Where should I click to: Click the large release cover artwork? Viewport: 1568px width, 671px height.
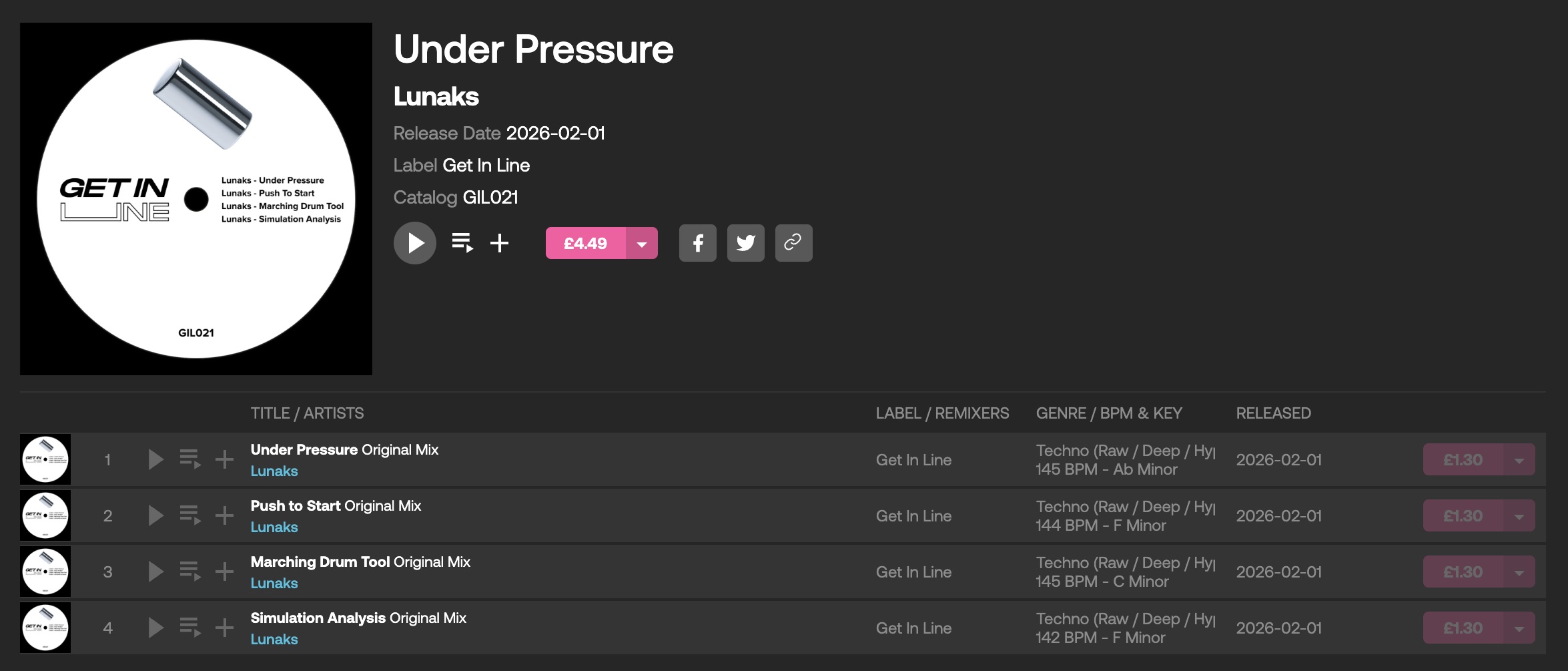(x=196, y=199)
